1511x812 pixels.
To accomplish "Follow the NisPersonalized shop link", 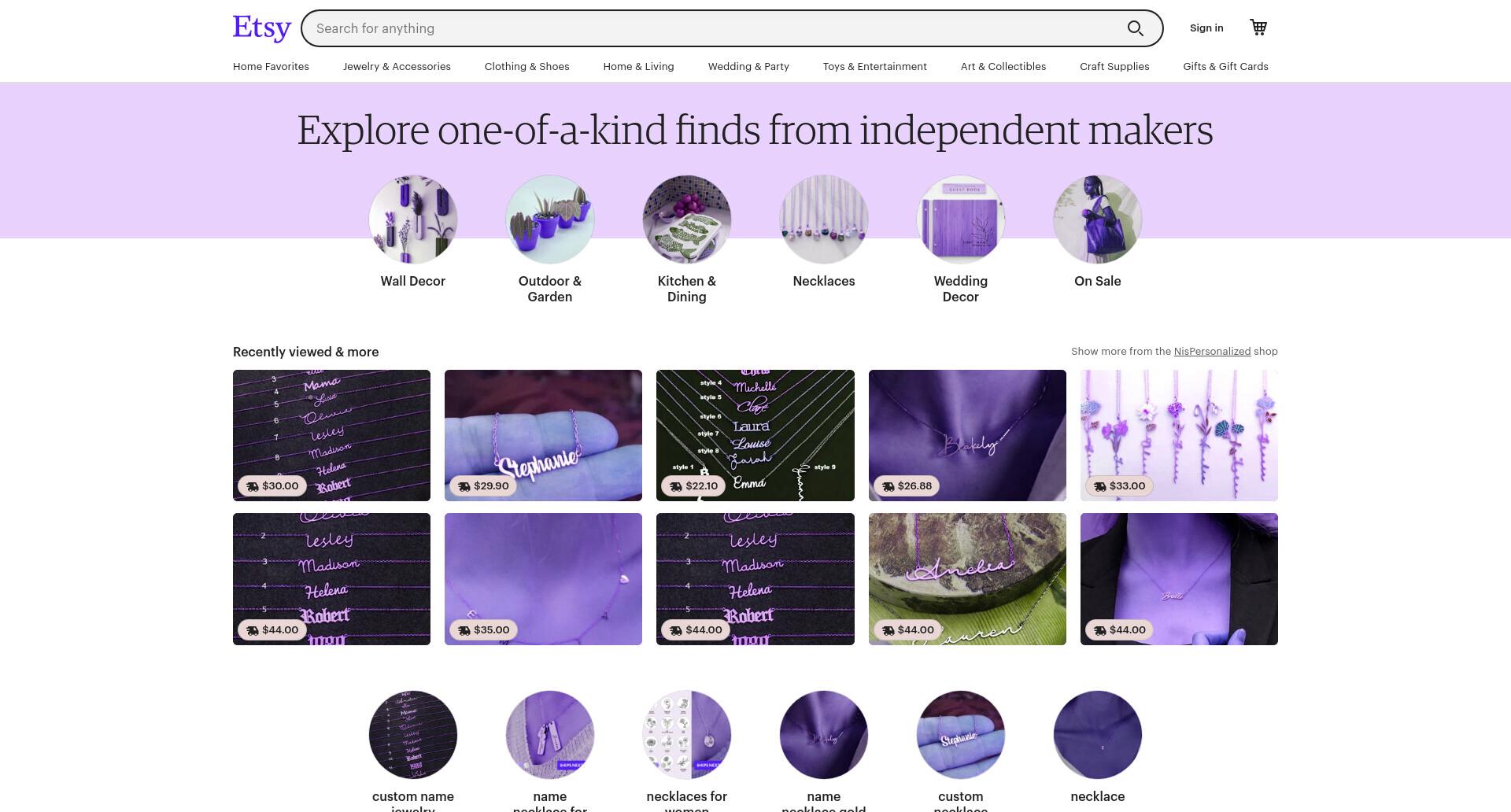I will tap(1212, 351).
